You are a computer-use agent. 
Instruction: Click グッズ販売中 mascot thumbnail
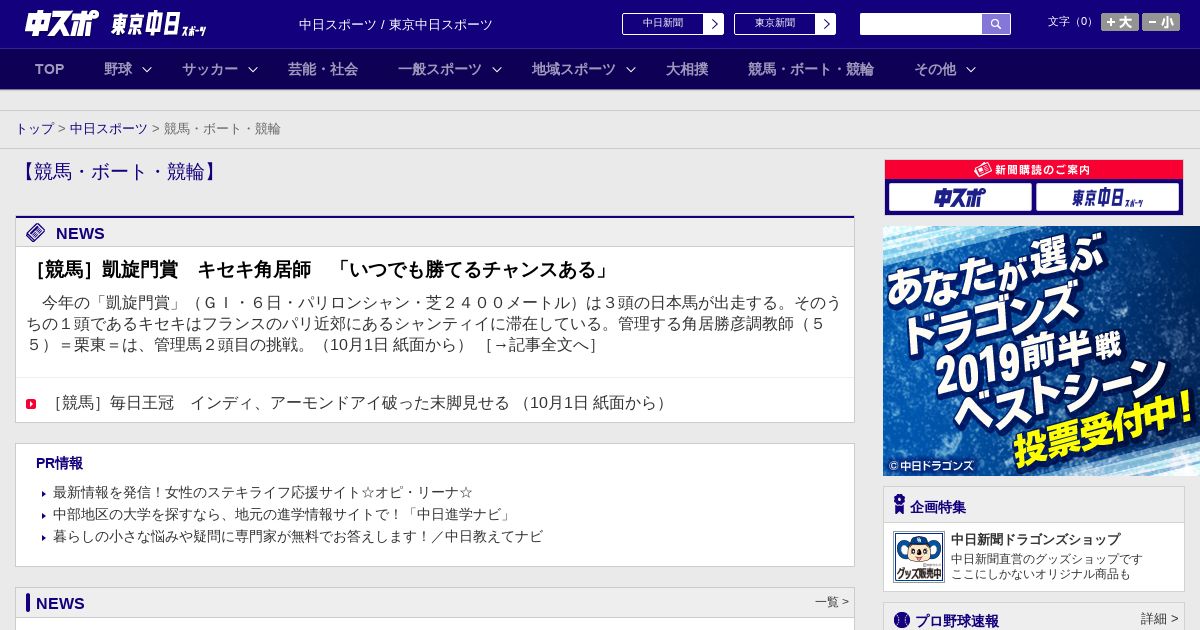(x=919, y=557)
